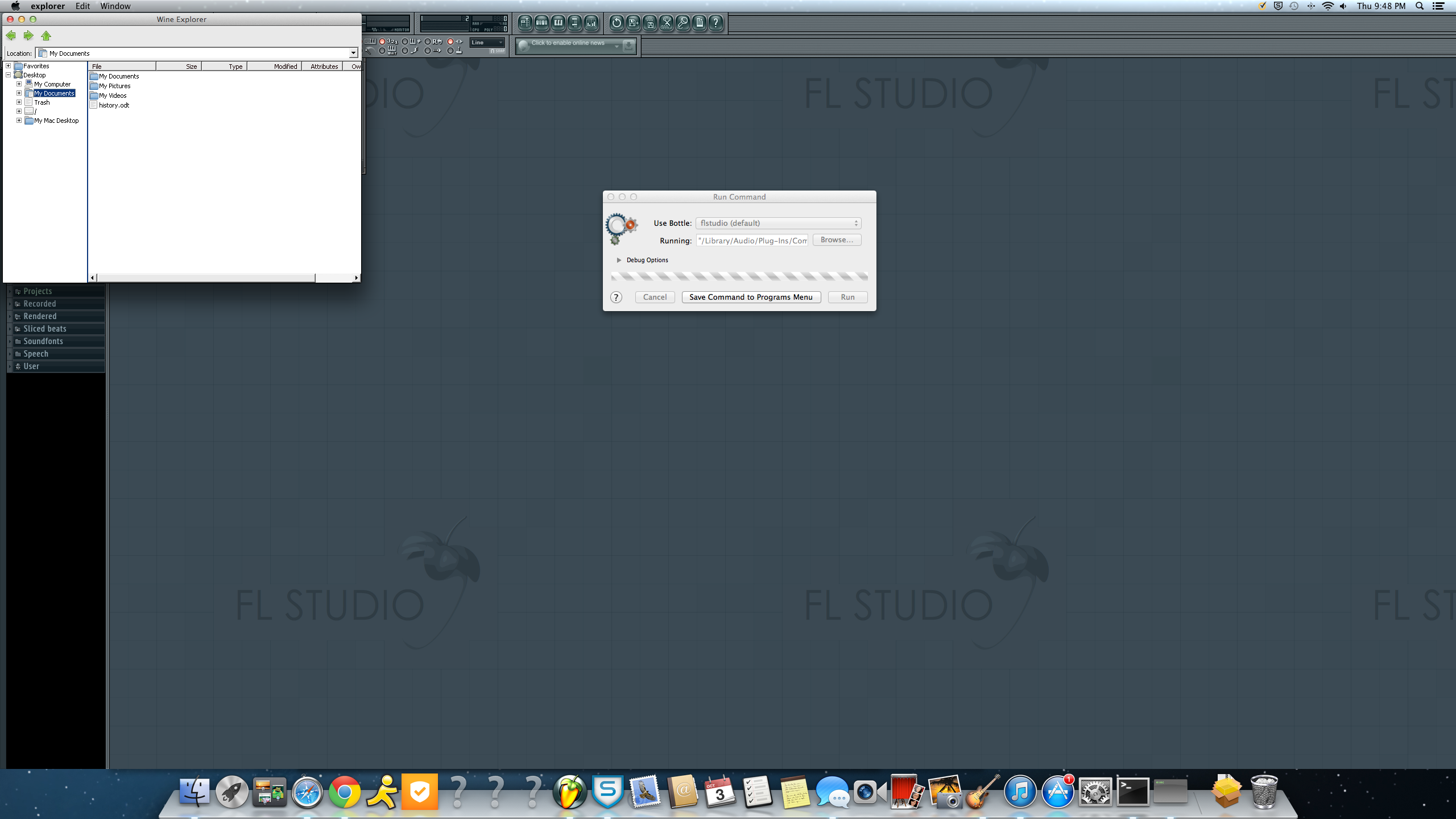Click the online news download icon

point(628,45)
